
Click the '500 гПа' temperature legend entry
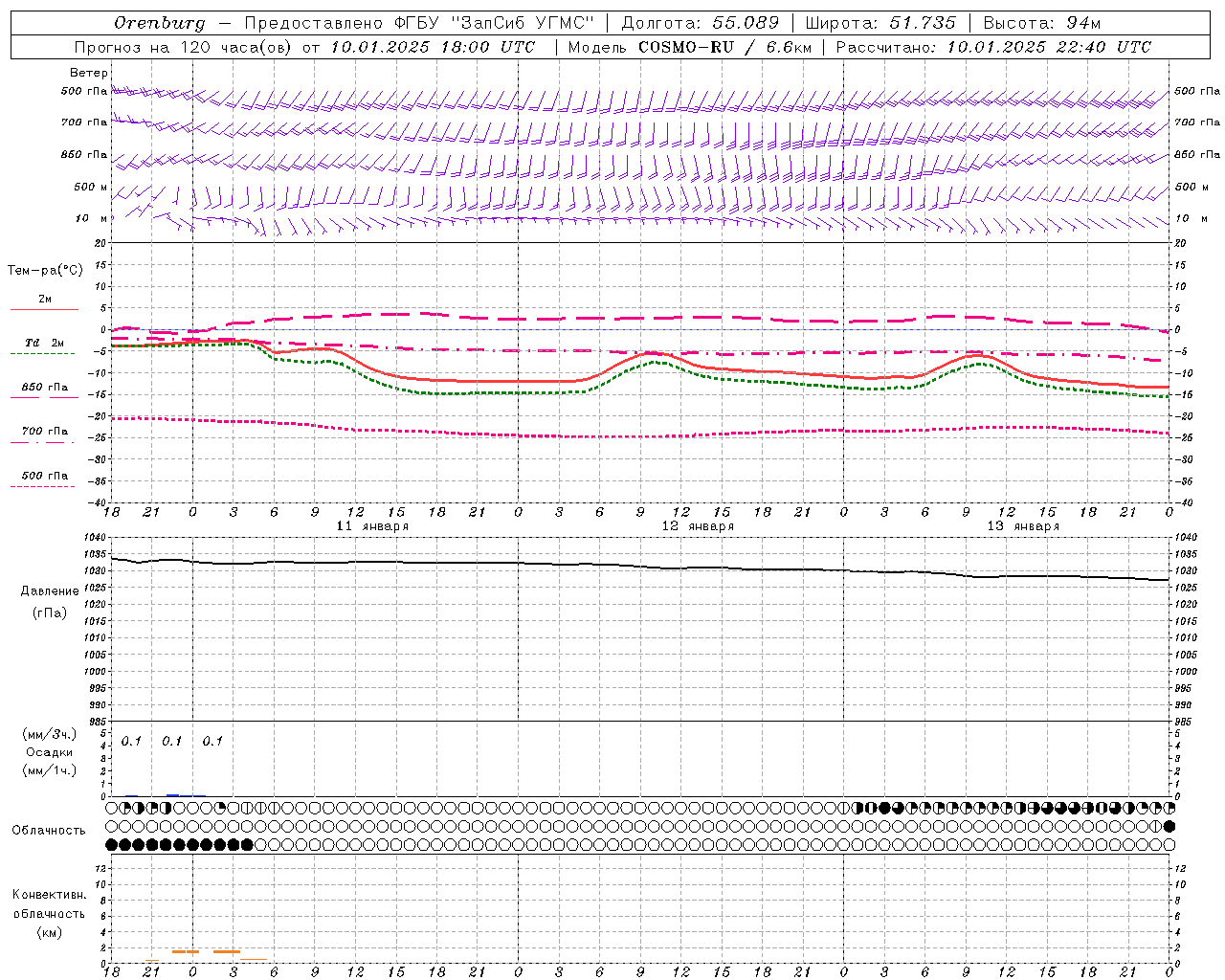[x=45, y=475]
